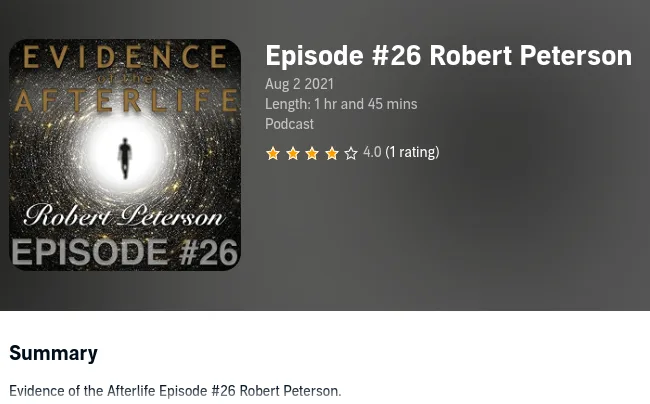Click the 4.0 rating score number
The height and width of the screenshot is (404, 650).
[372, 152]
